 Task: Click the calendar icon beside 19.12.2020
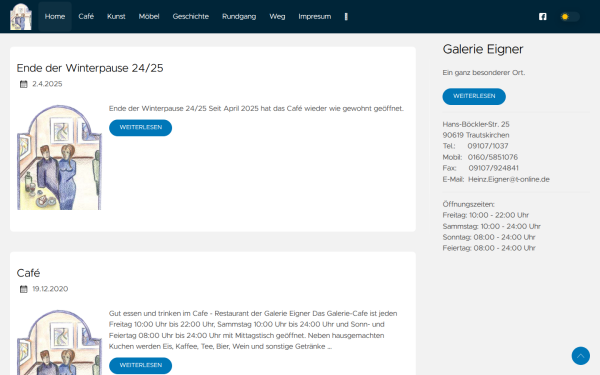tap(24, 289)
